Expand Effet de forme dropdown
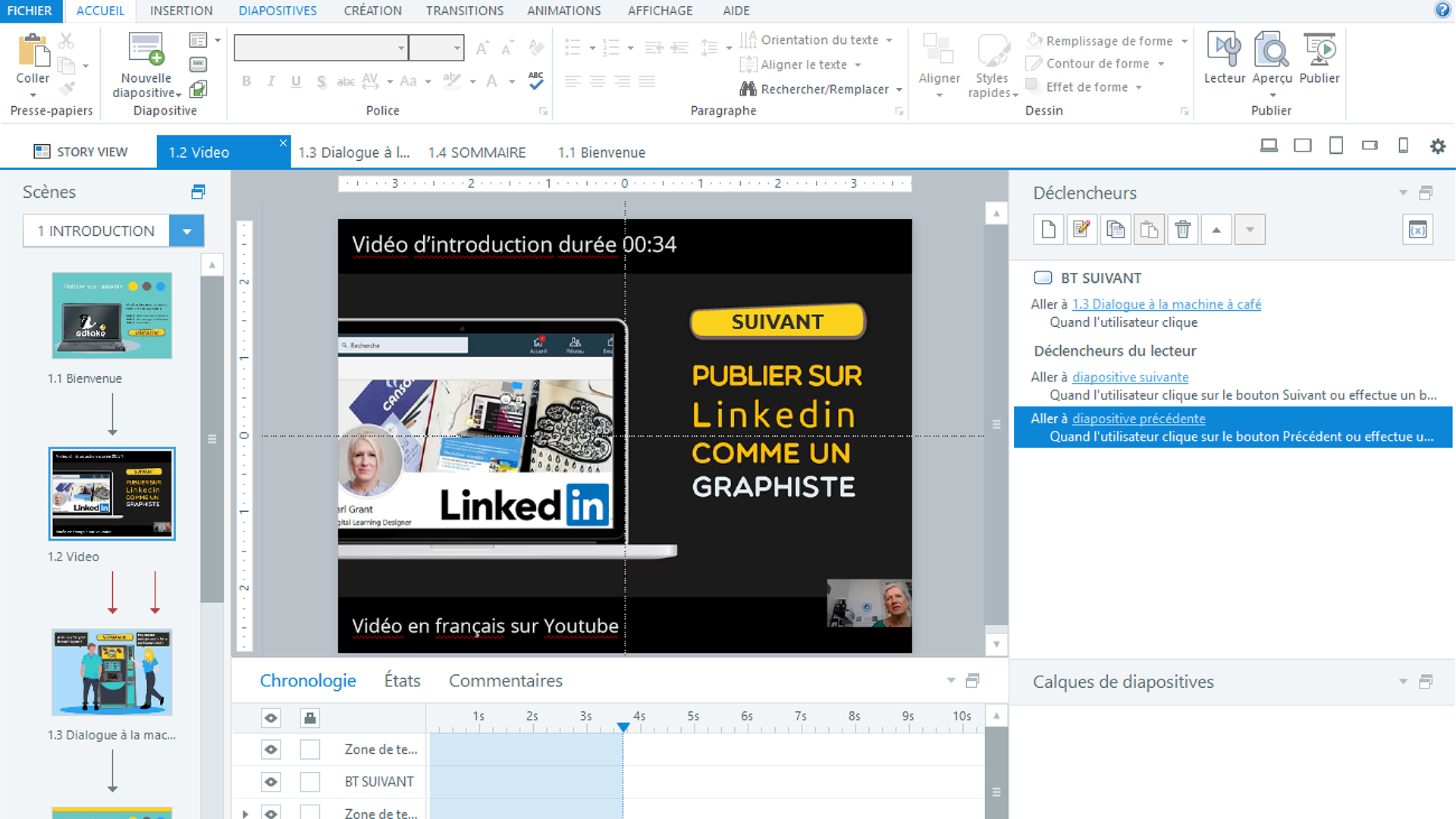1456x819 pixels. click(x=1138, y=87)
